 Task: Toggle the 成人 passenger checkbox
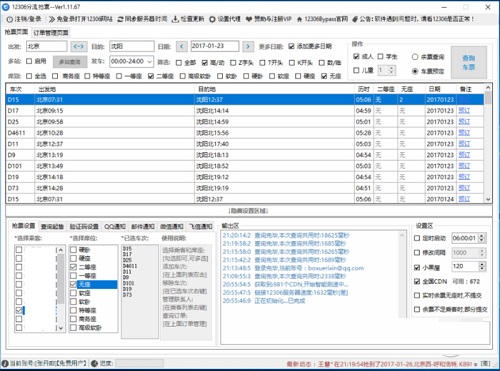coord(356,56)
